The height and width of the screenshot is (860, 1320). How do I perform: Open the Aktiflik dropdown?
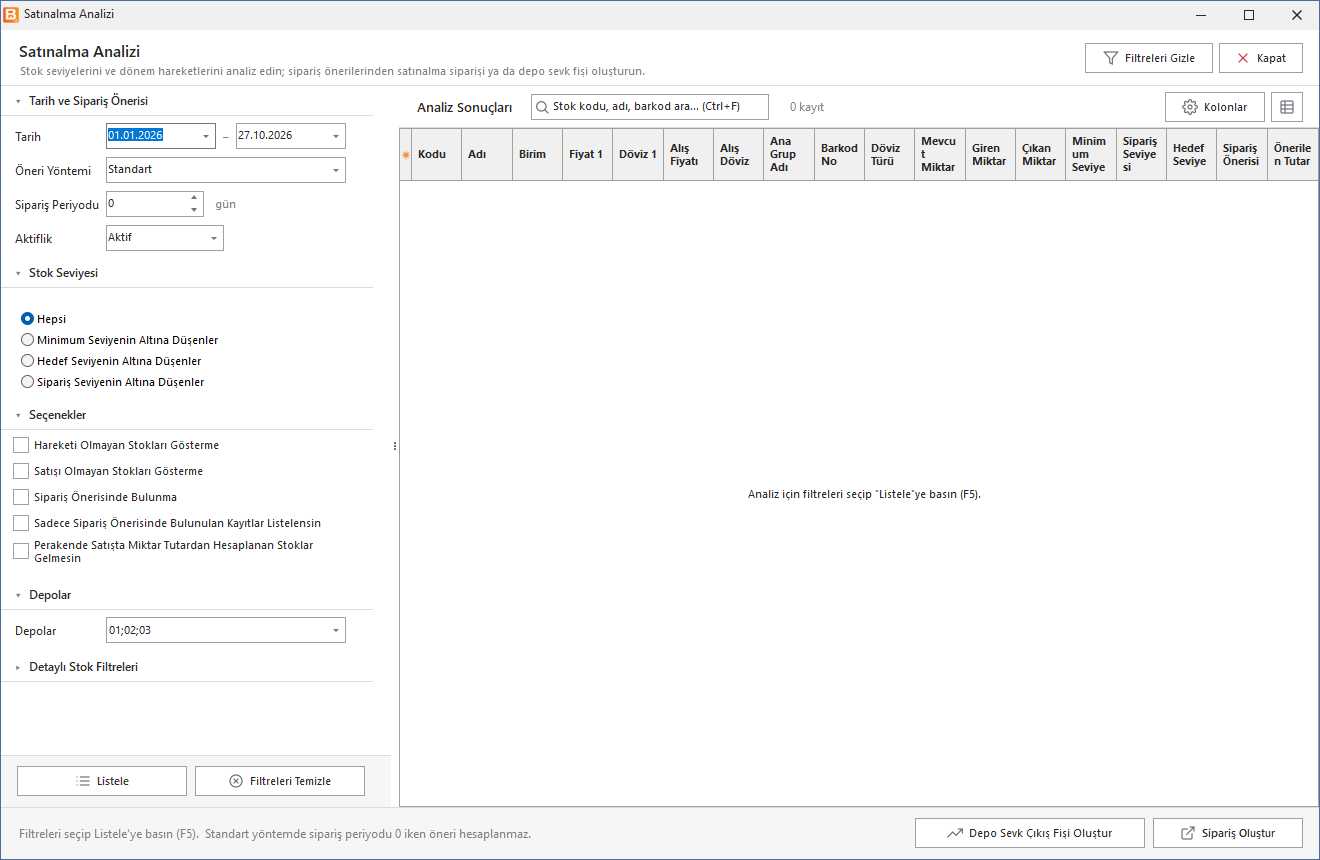click(214, 238)
